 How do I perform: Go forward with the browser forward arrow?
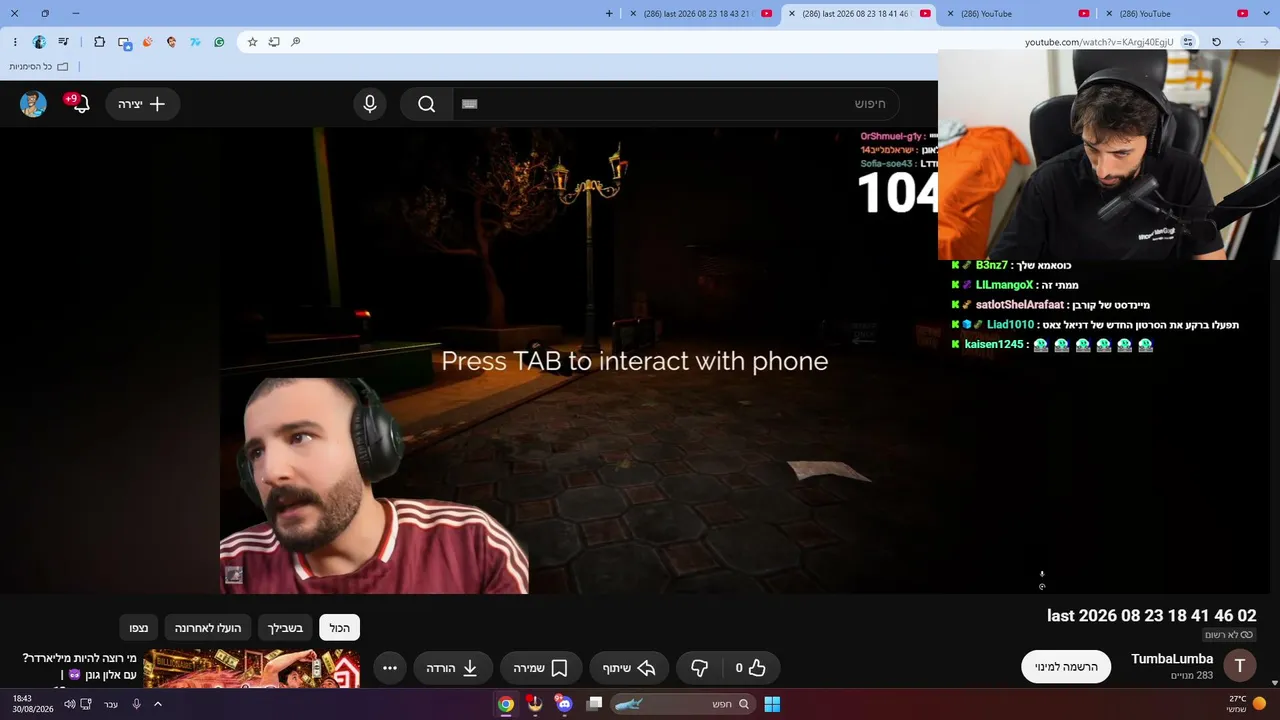(x=1241, y=42)
